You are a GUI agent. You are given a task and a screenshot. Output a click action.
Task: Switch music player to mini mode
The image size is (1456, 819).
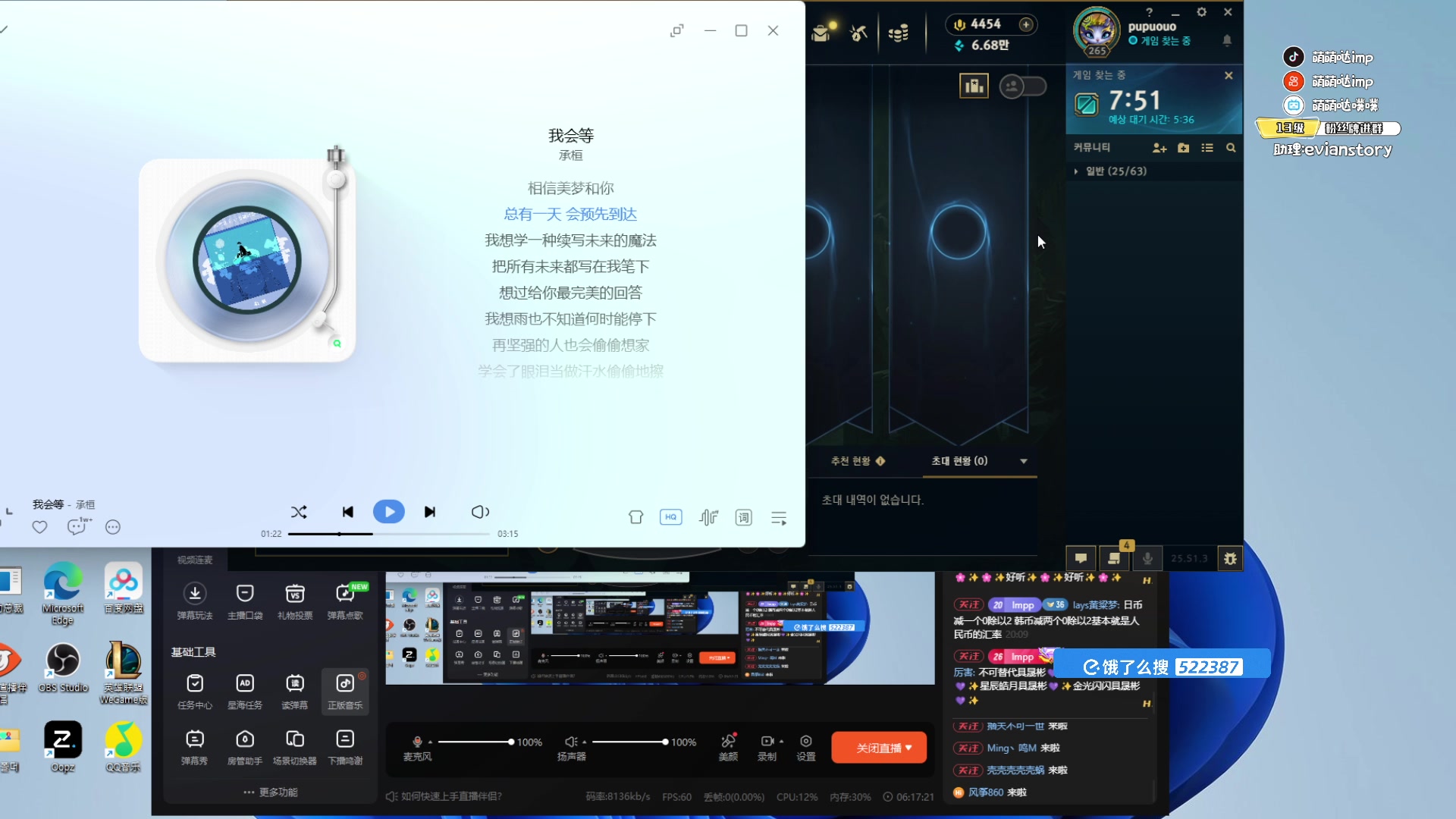[676, 30]
